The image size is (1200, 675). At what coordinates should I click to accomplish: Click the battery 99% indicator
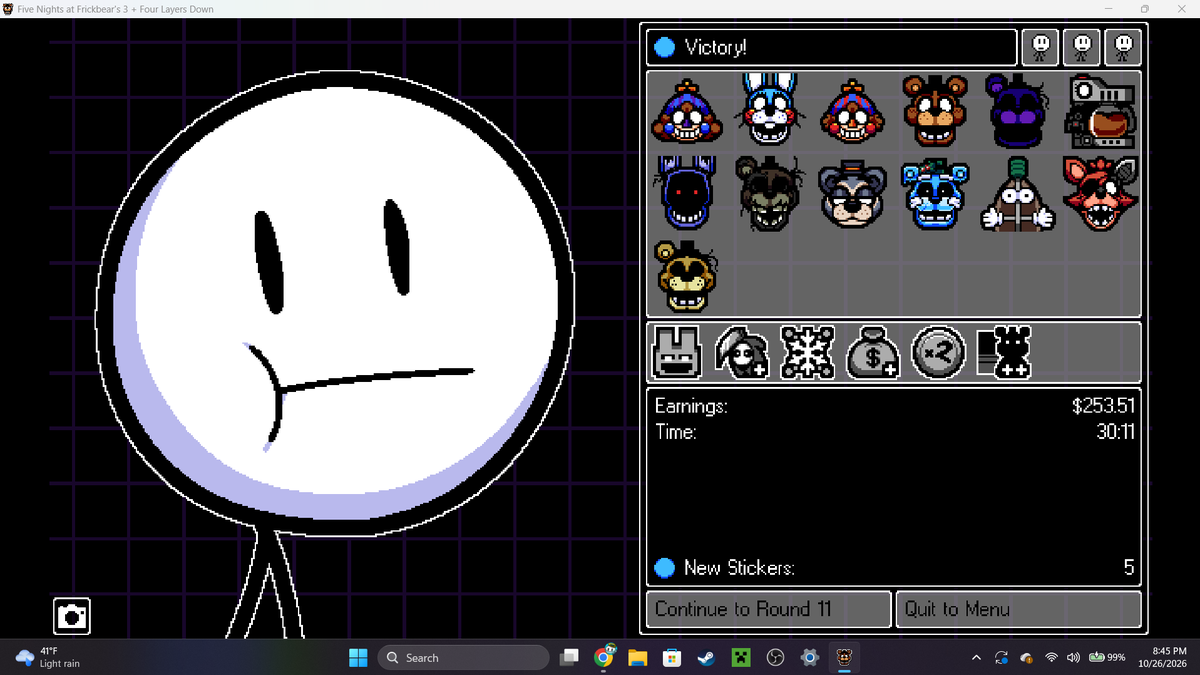(1107, 657)
